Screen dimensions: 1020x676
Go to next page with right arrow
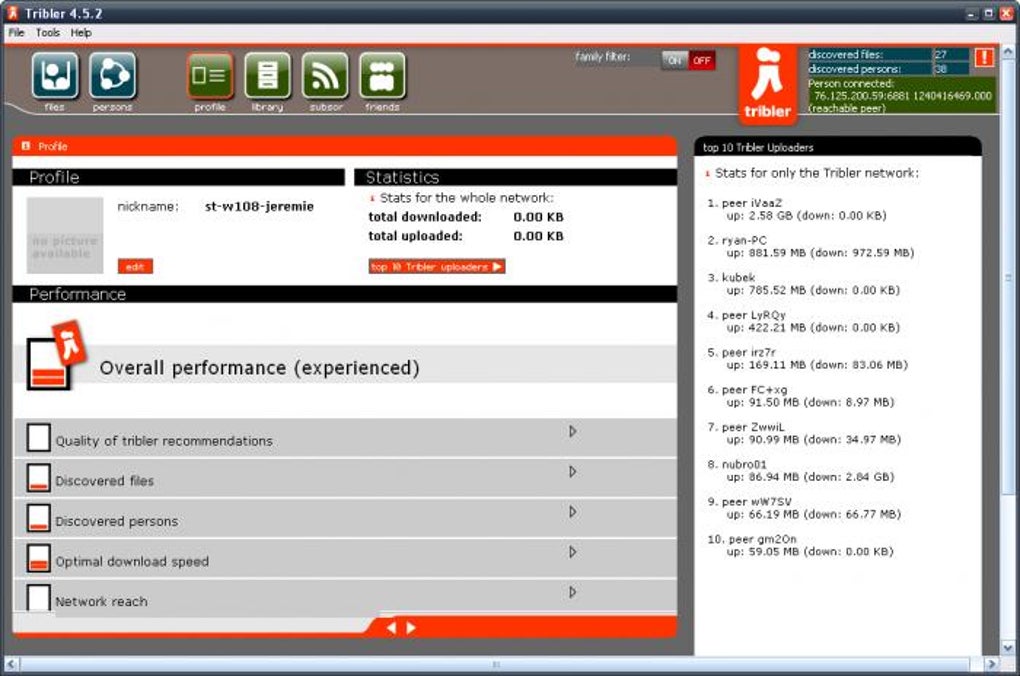[x=410, y=628]
